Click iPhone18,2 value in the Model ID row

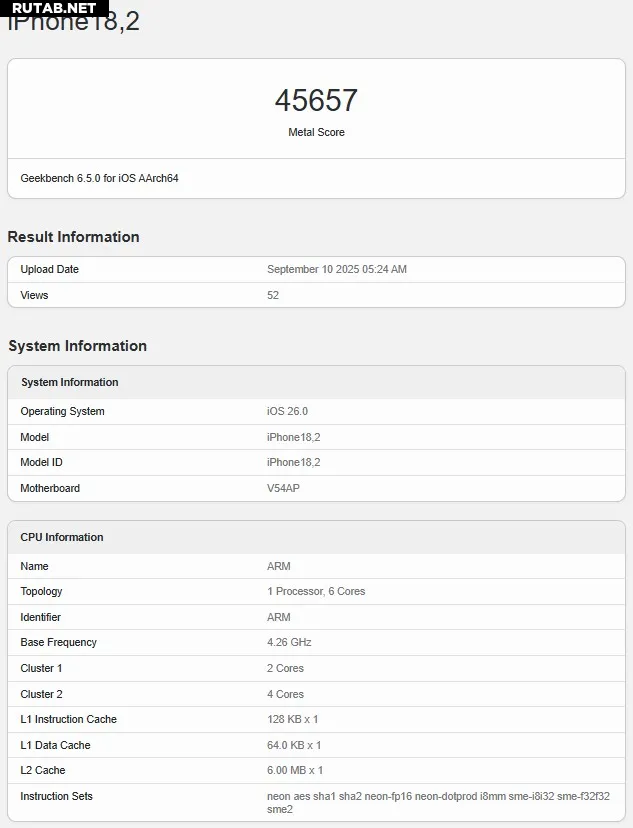[x=294, y=463]
